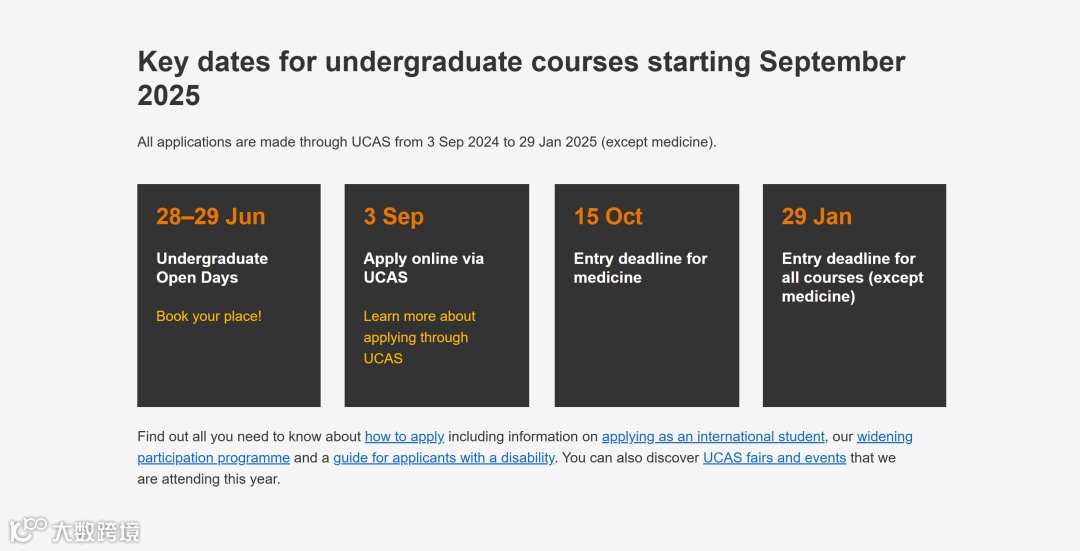Click the '28–29 Jun' date heading
This screenshot has height=551, width=1080.
(x=211, y=217)
